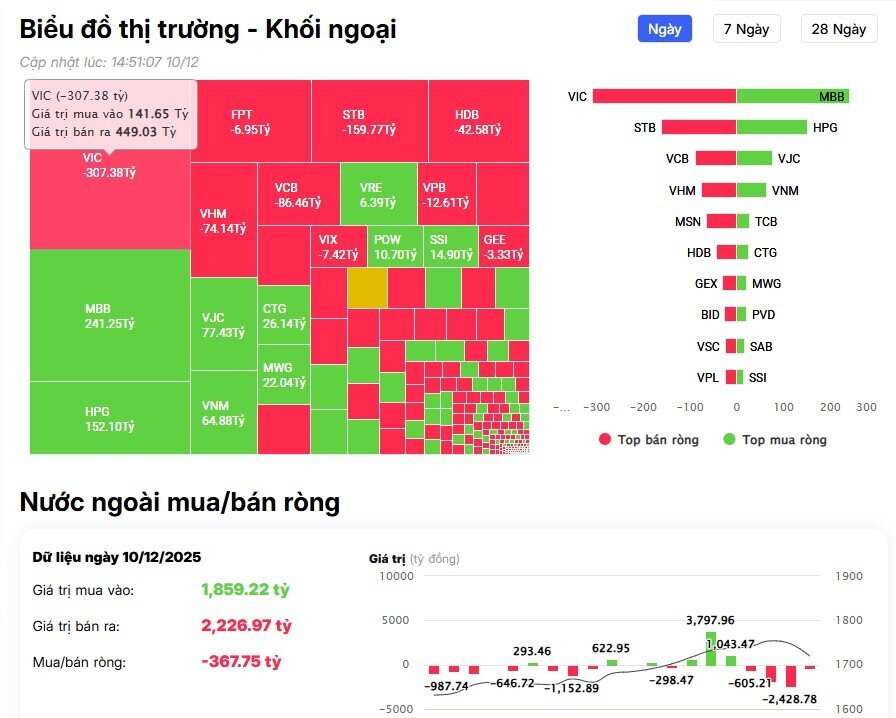The height and width of the screenshot is (718, 896).
Task: Select the active "Ngày" time button
Action: 663,29
